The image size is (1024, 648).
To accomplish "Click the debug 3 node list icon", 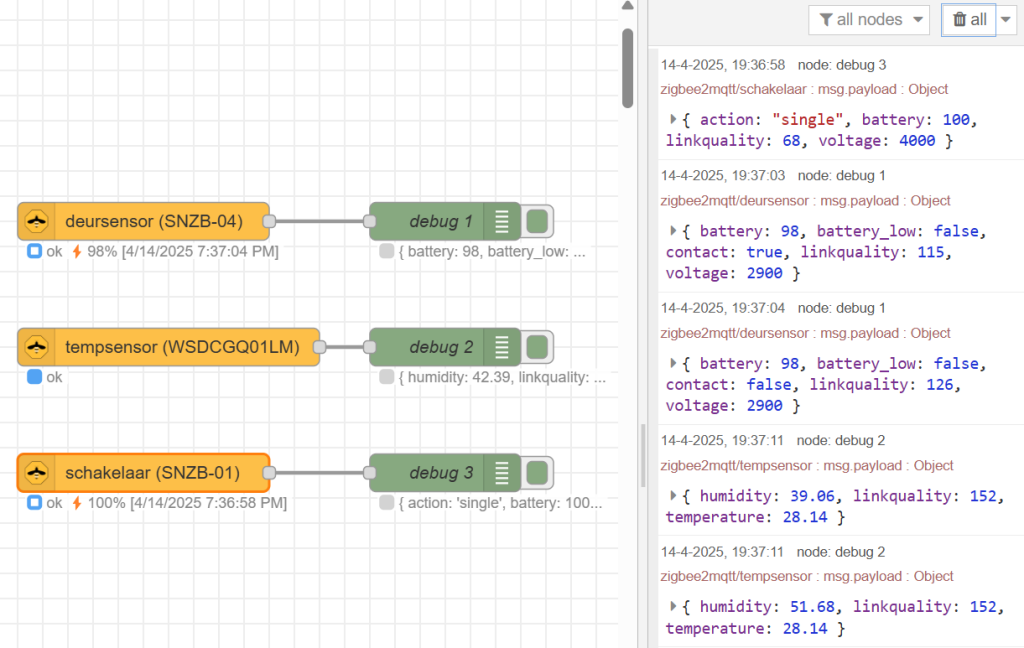I will [501, 473].
